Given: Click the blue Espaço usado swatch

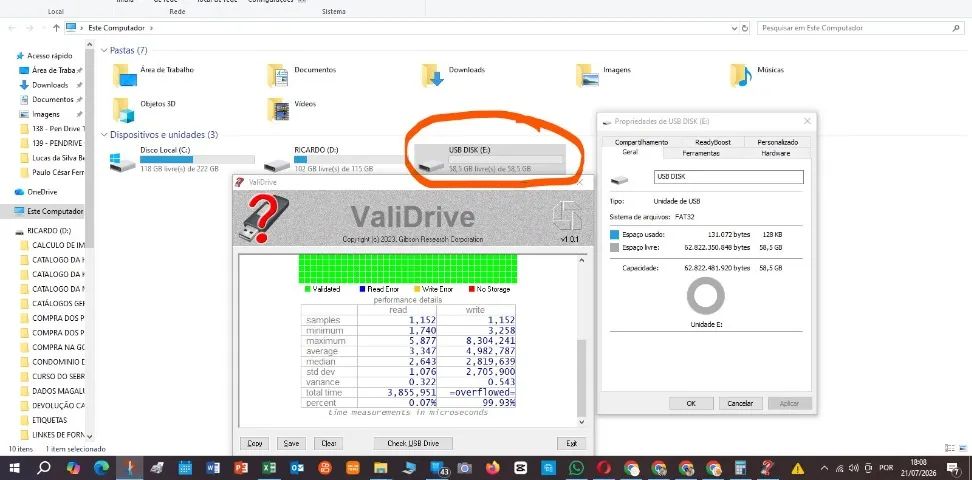Looking at the screenshot, I should [614, 234].
